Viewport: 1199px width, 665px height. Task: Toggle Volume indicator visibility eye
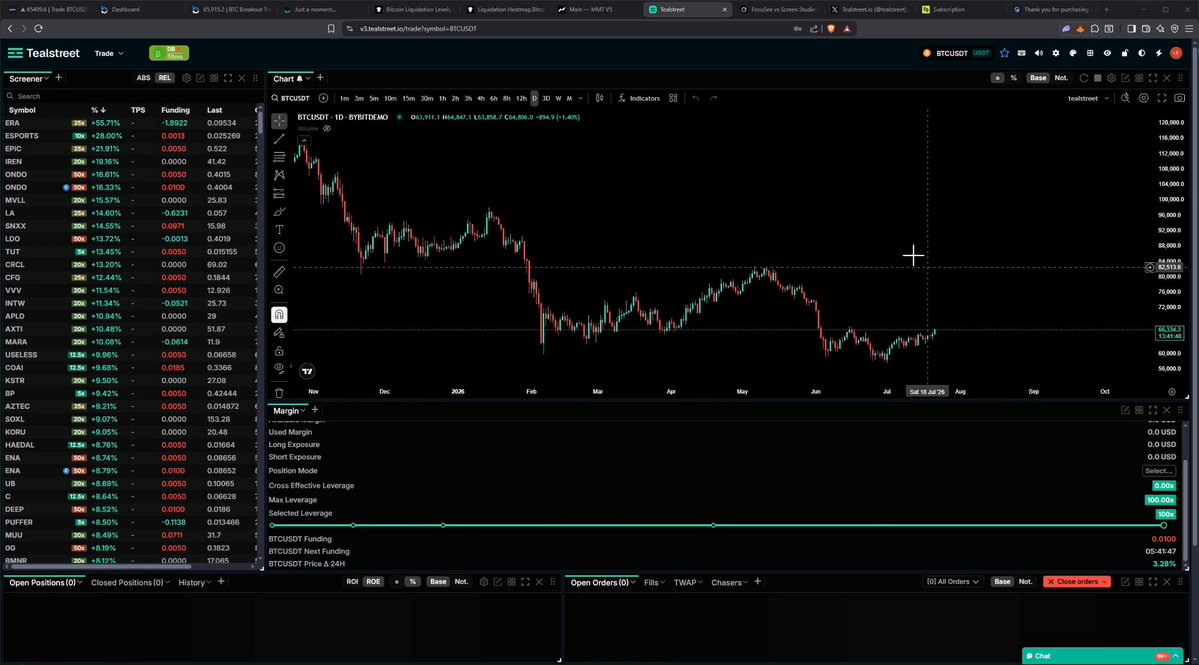coord(327,128)
